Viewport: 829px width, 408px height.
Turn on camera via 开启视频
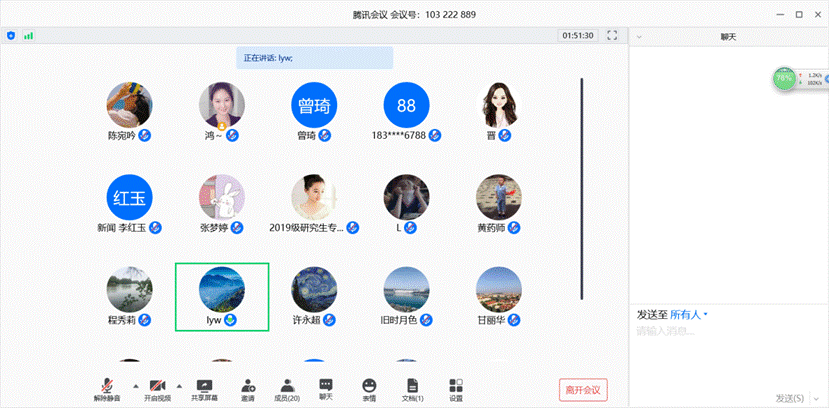[156, 388]
